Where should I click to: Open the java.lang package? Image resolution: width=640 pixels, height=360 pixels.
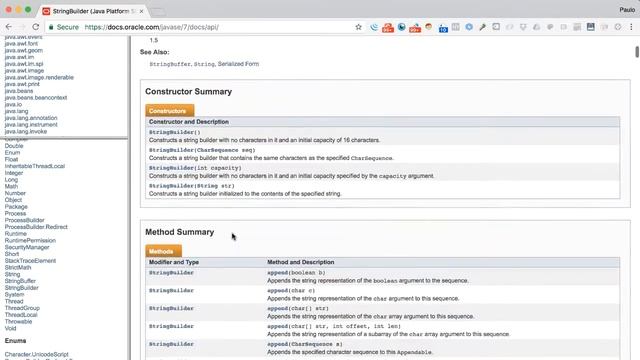pos(16,111)
